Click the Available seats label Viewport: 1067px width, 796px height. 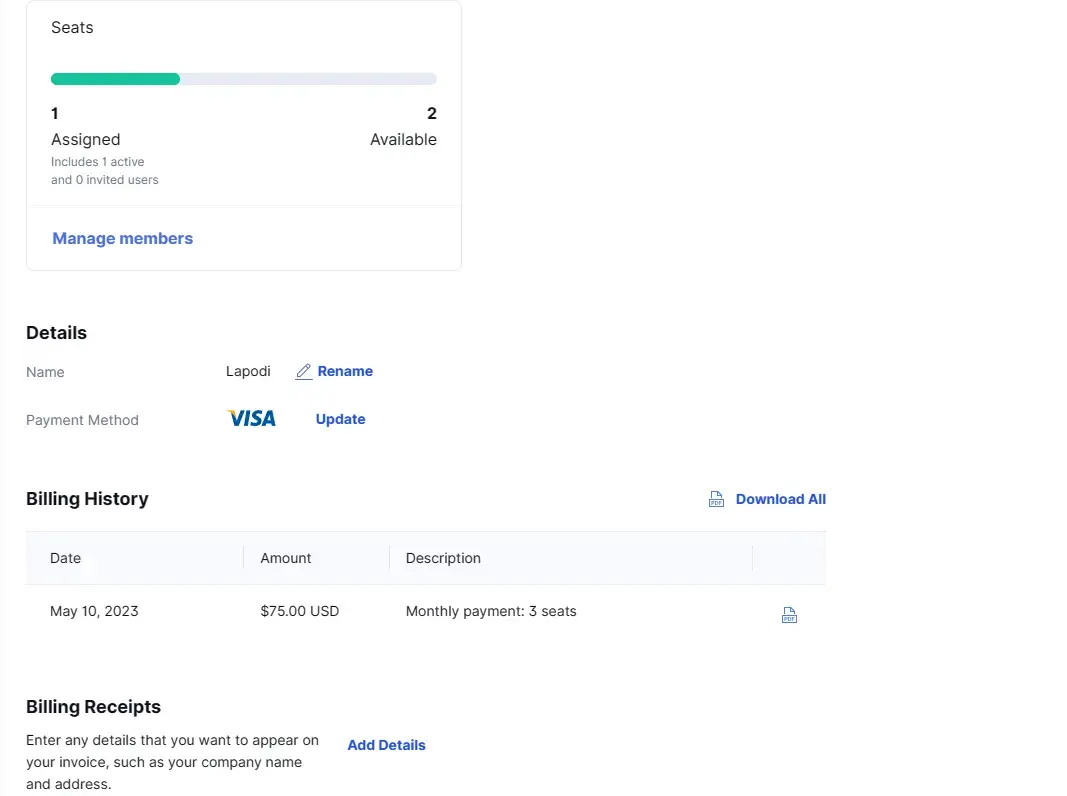(403, 140)
